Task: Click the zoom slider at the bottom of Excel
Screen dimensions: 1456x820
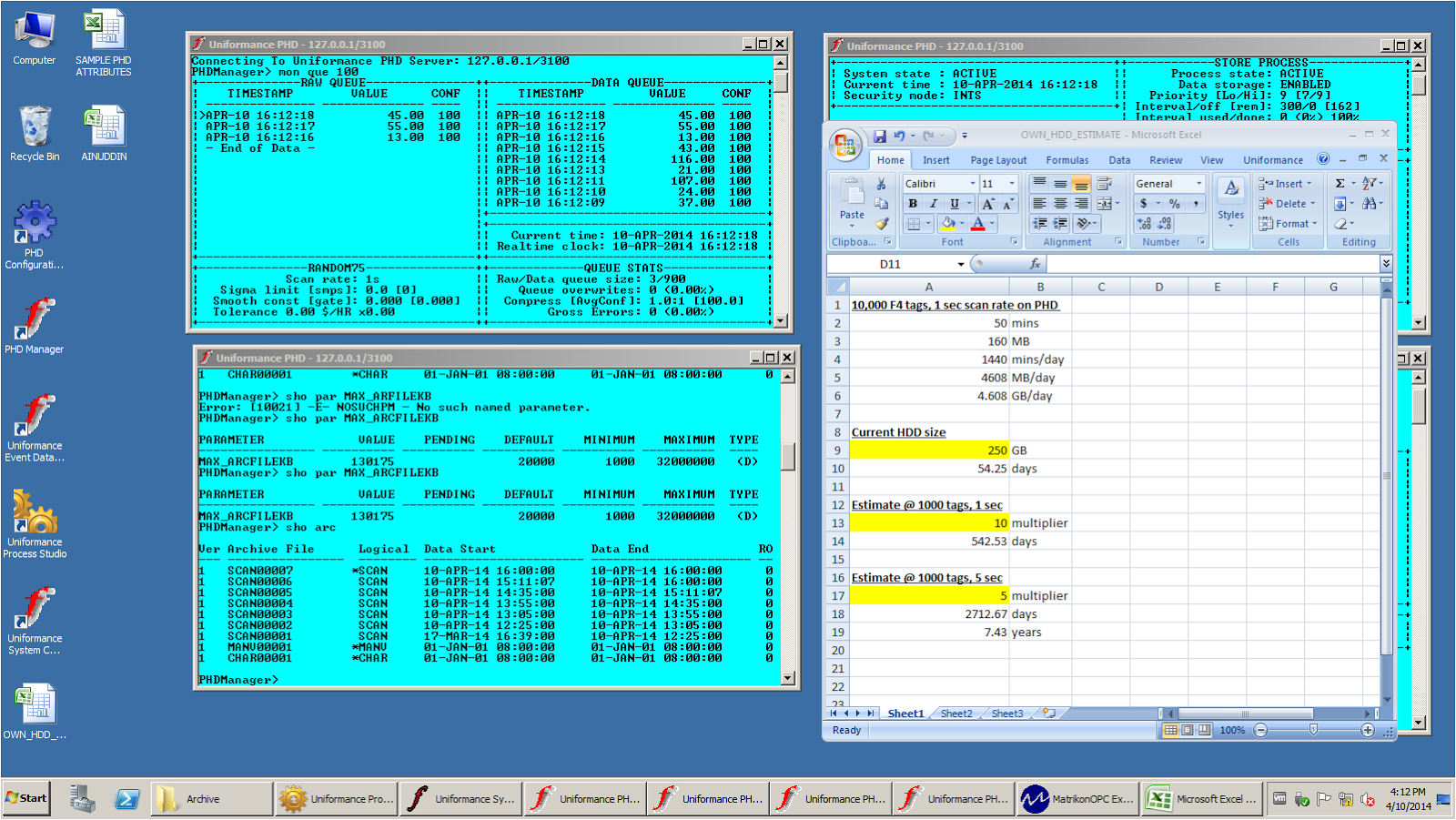Action: click(x=1313, y=729)
